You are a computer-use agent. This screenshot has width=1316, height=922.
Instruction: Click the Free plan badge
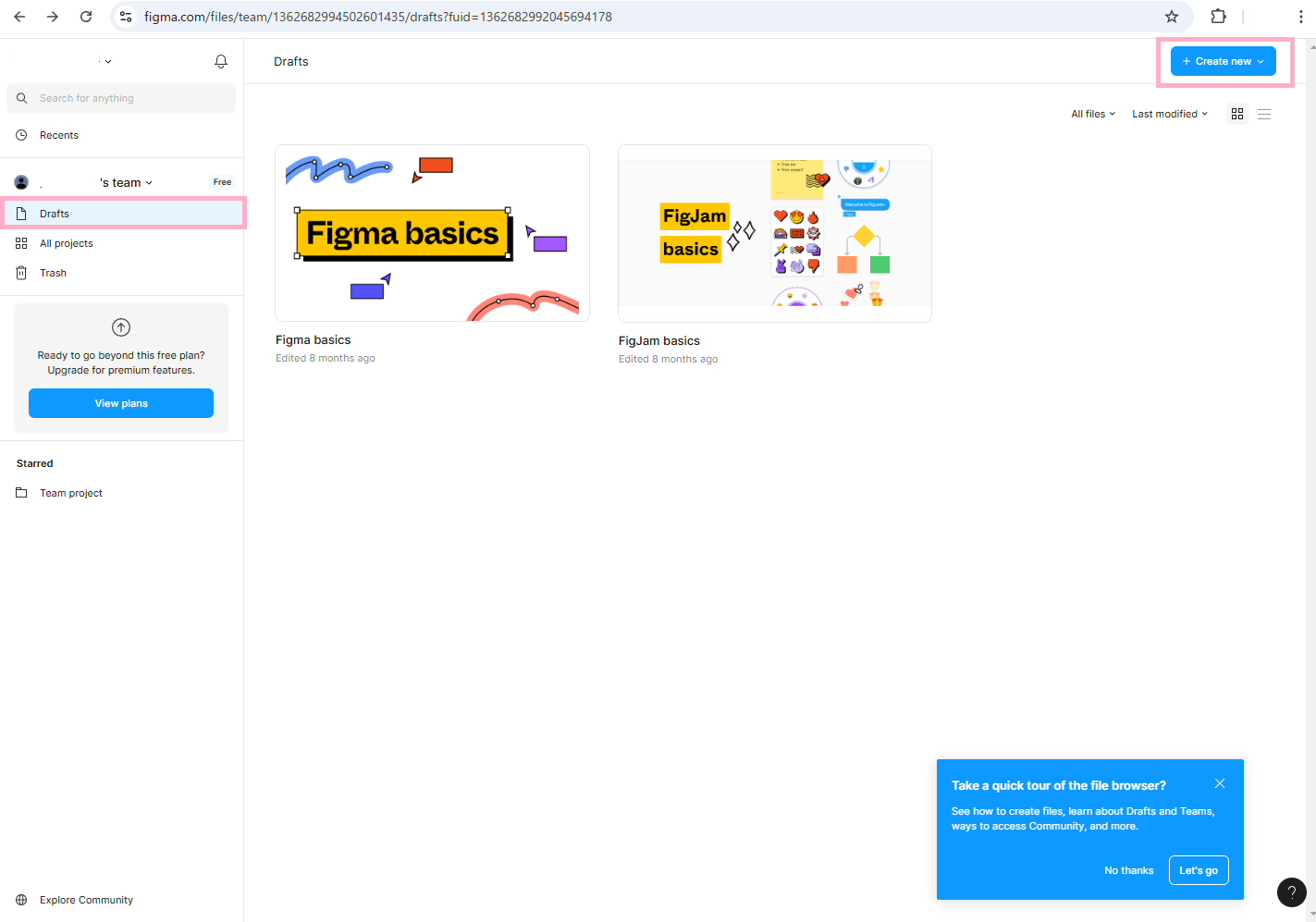click(222, 182)
